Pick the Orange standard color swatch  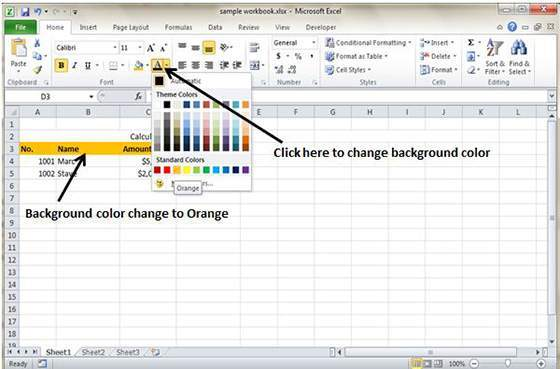177,170
